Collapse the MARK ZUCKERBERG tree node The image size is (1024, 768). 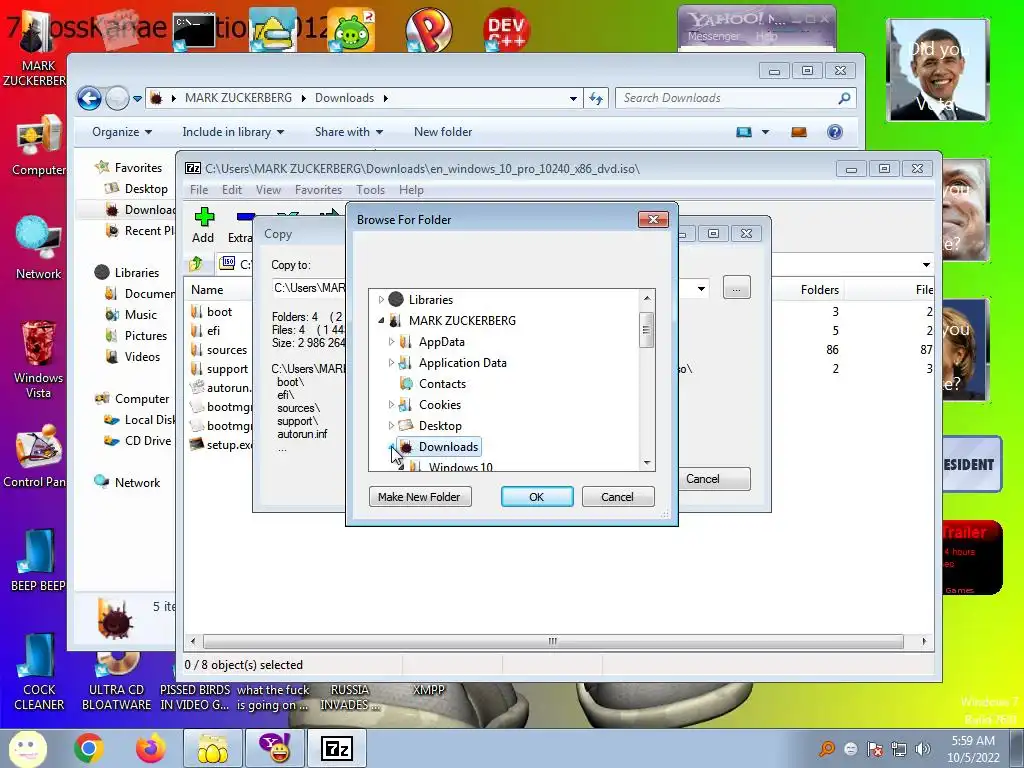pos(381,321)
